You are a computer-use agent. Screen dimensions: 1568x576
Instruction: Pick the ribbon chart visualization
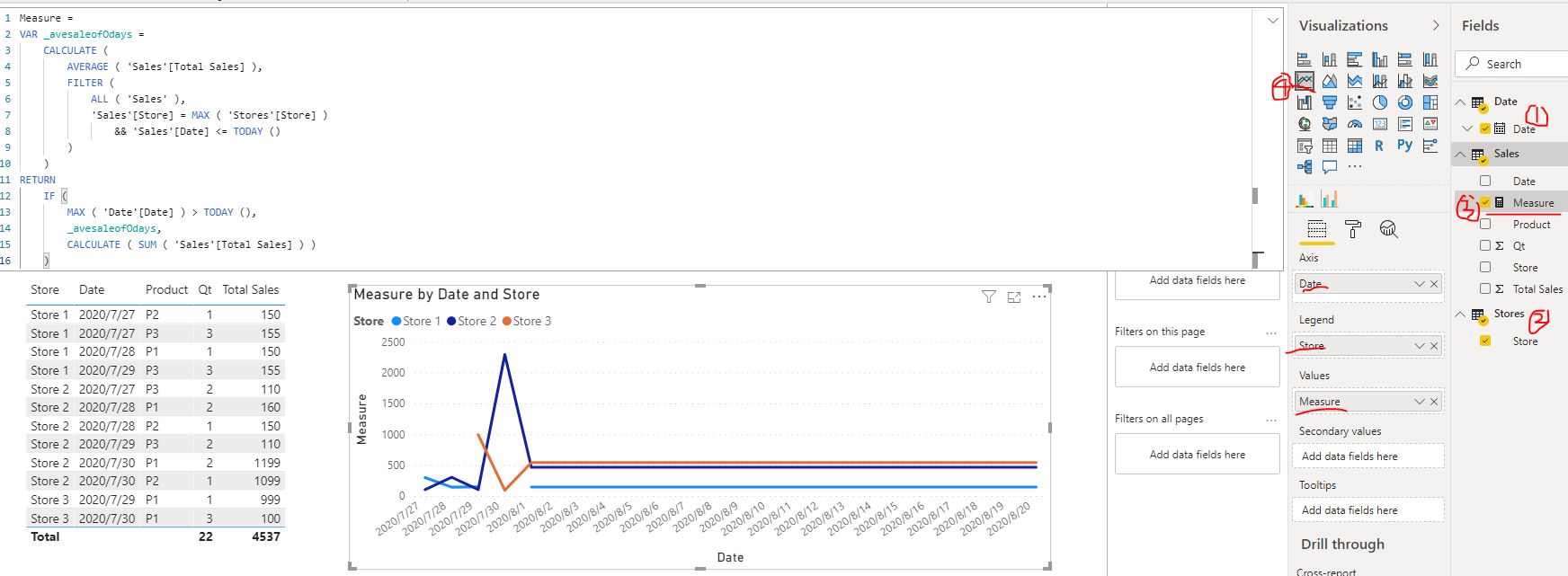[1430, 81]
